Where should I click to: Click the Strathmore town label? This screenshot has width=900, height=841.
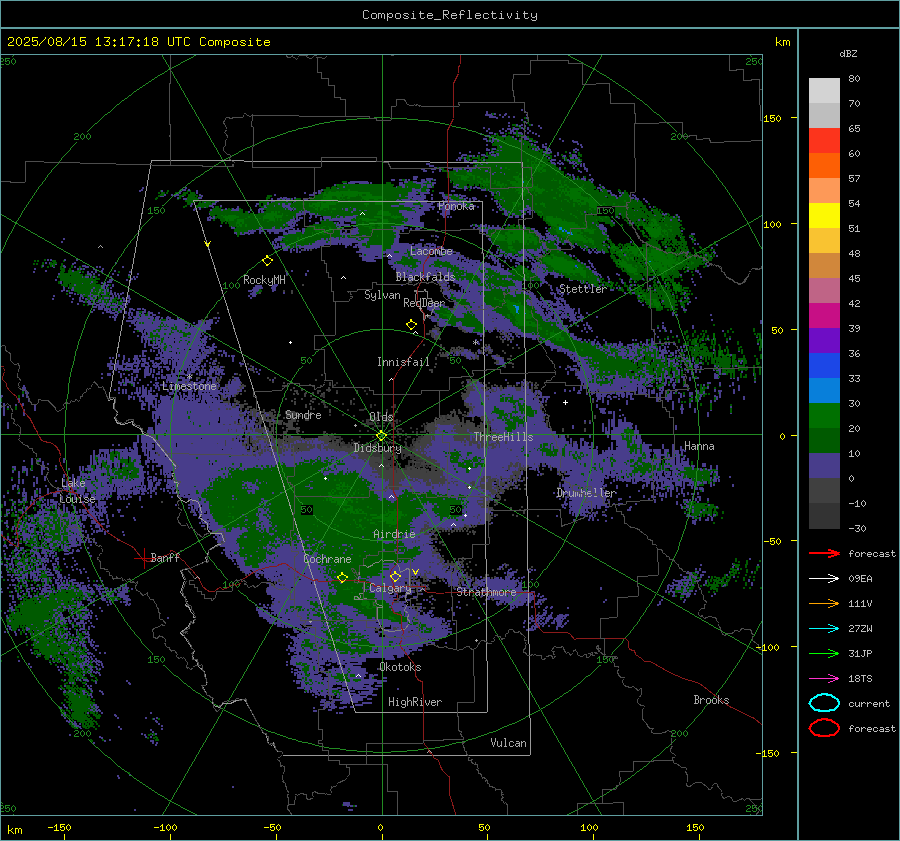[x=486, y=592]
